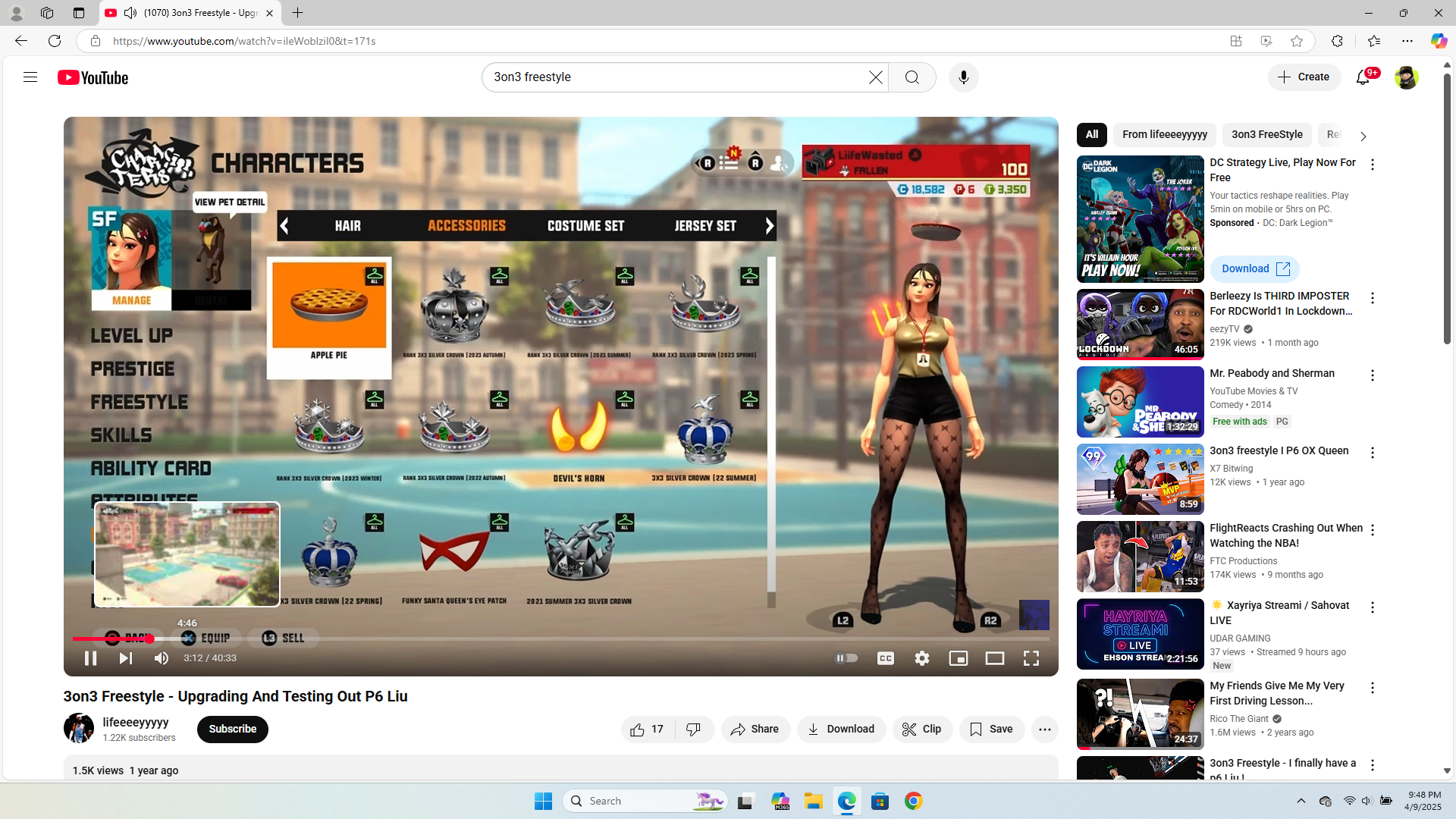Open Edge settings and more menu
The width and height of the screenshot is (1456, 819).
1407,41
